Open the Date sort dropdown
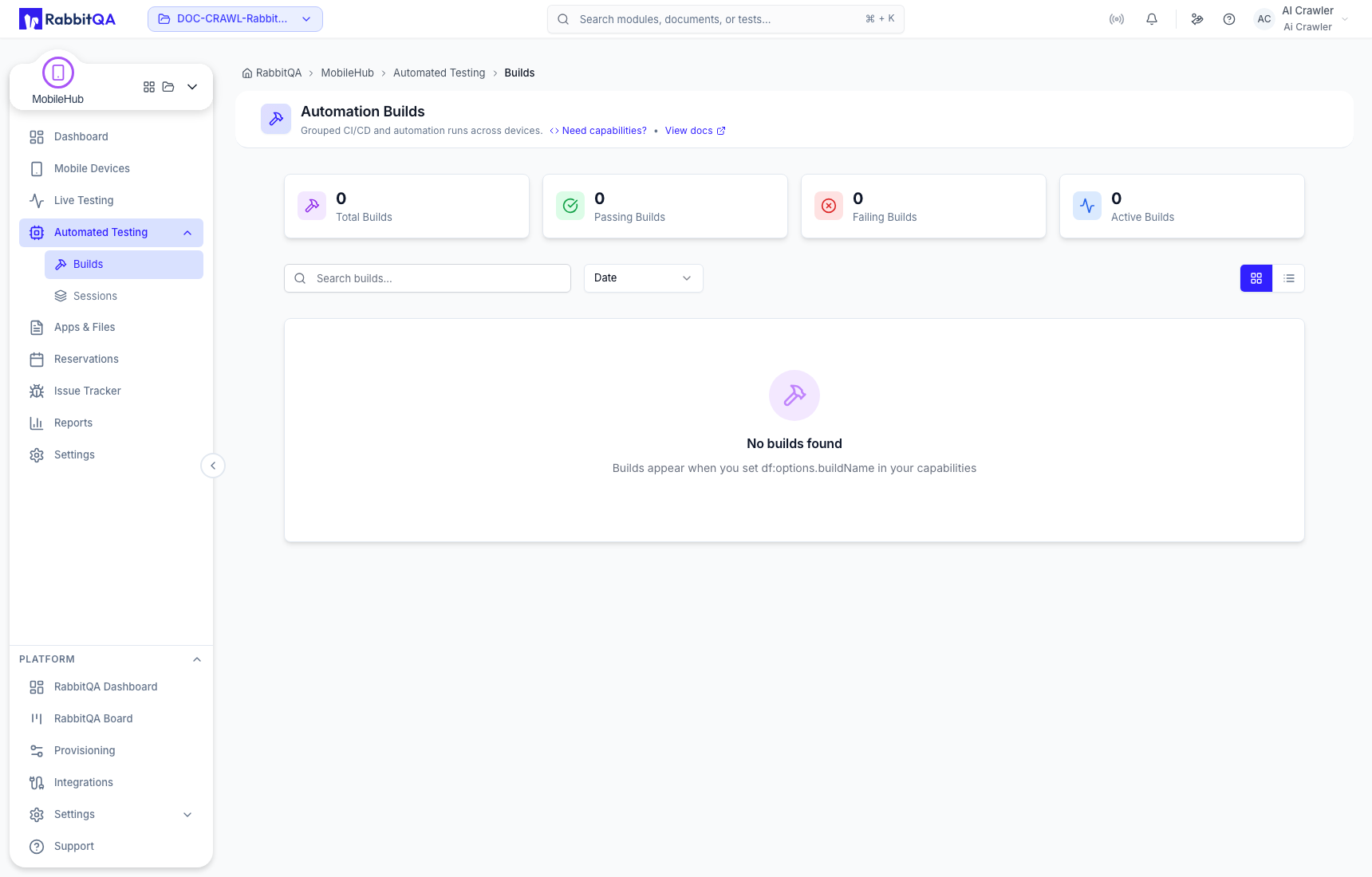Screen dimensions: 1372x877 644,278
